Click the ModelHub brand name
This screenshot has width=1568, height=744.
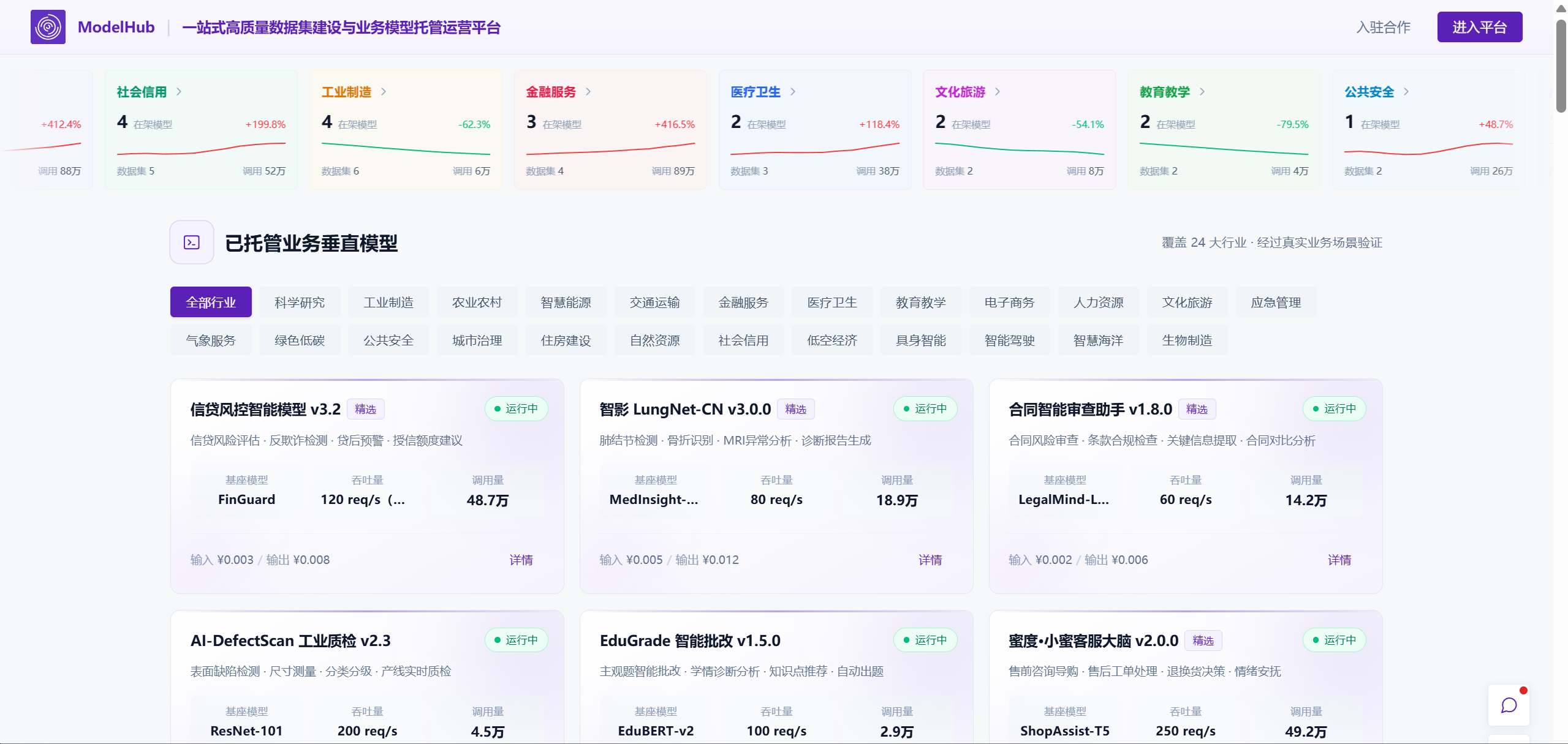(116, 27)
